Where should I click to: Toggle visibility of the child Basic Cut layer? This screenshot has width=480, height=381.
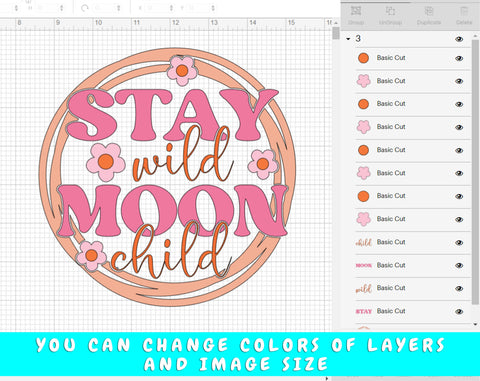[x=459, y=242]
